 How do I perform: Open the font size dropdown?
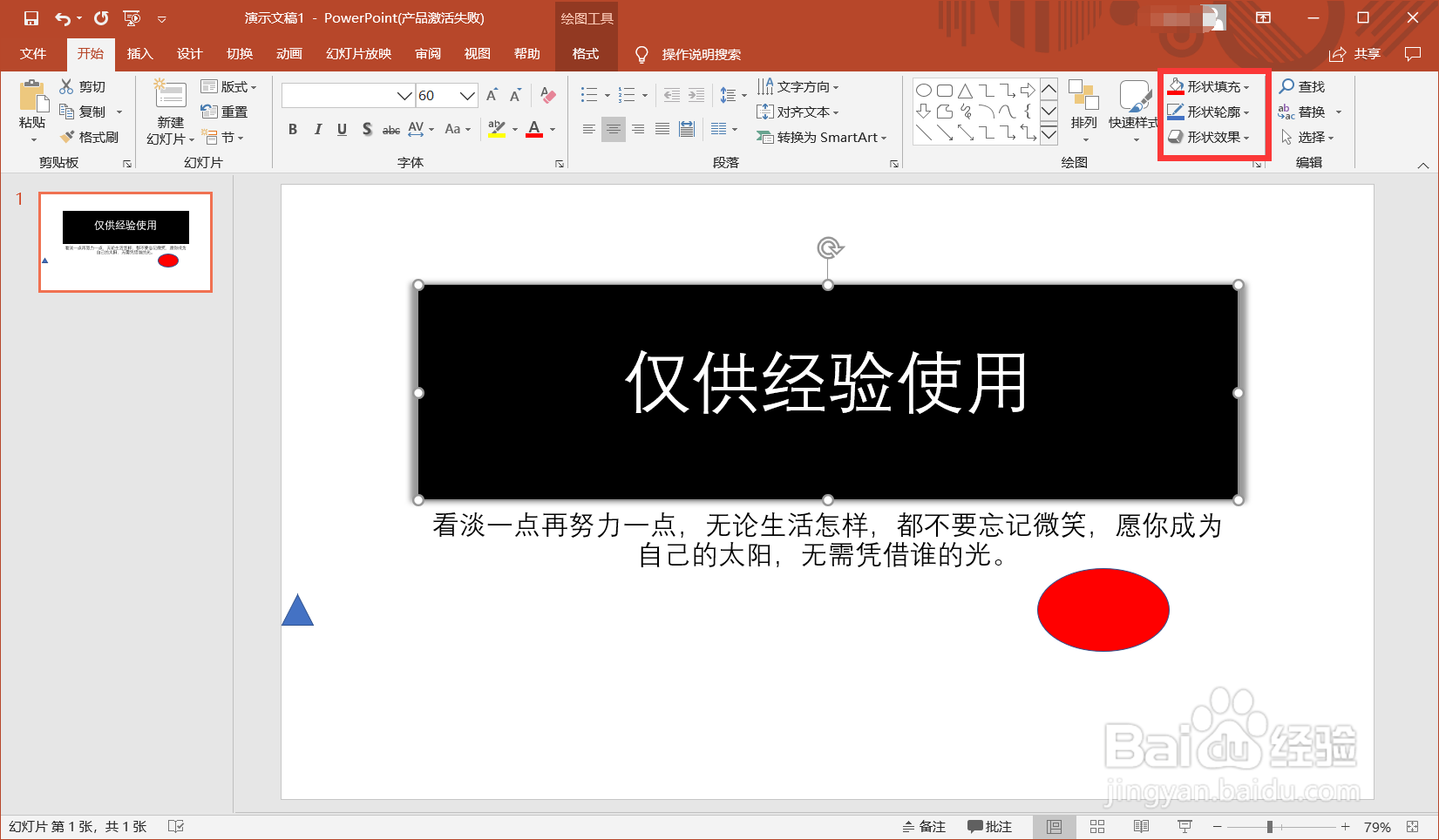coord(468,95)
